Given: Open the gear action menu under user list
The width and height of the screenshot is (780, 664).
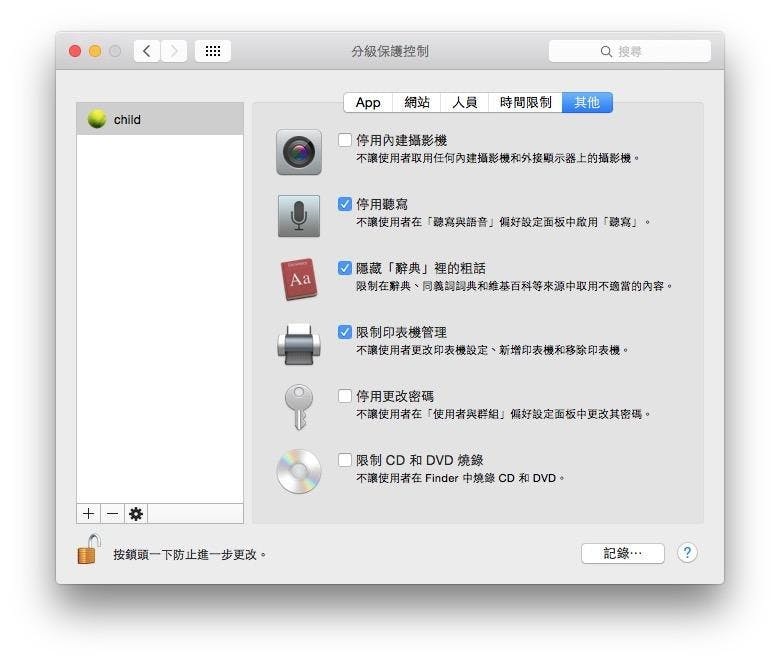Looking at the screenshot, I should click(136, 513).
